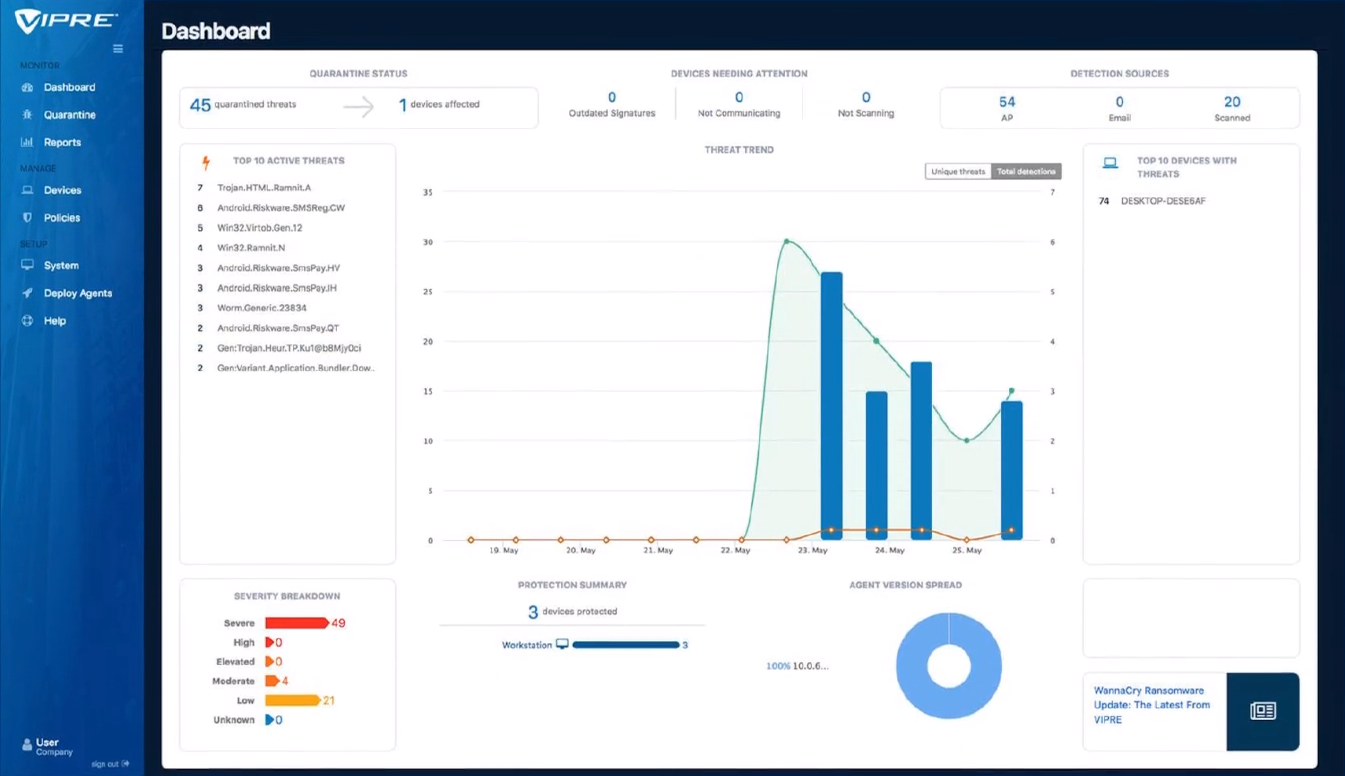Collapse sidebar with the hamburger menu
Screen dimensions: 1345x776
coord(118,49)
